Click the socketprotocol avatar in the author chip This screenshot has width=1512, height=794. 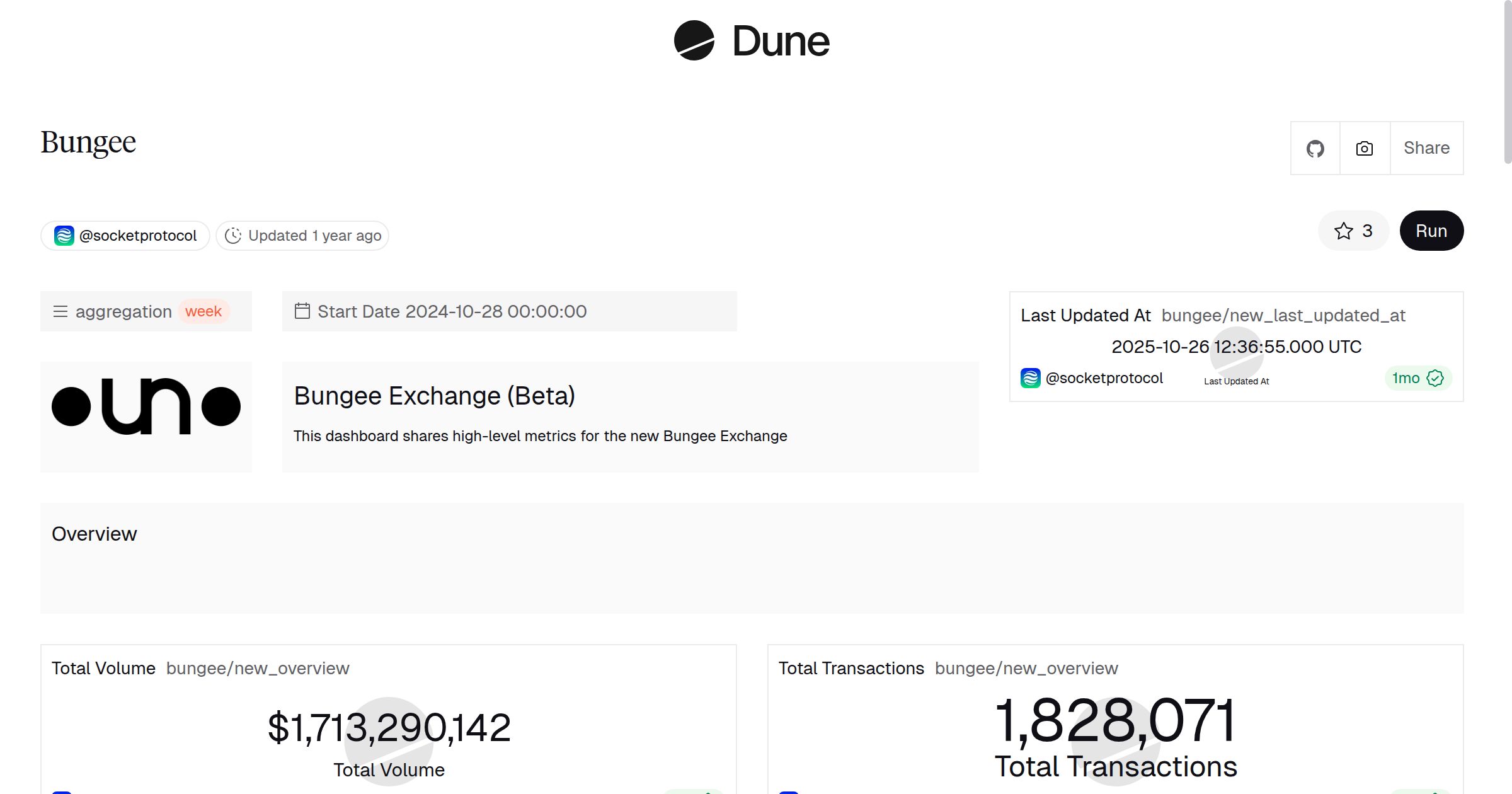64,236
